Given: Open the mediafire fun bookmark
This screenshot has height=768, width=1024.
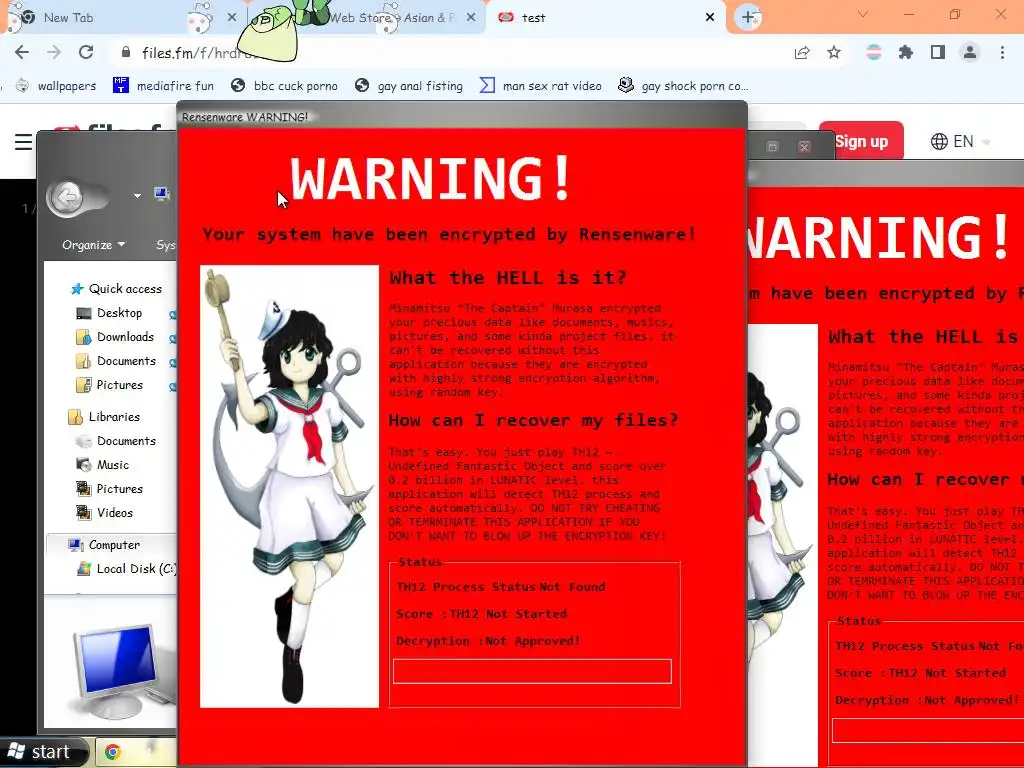Looking at the screenshot, I should pyautogui.click(x=163, y=86).
